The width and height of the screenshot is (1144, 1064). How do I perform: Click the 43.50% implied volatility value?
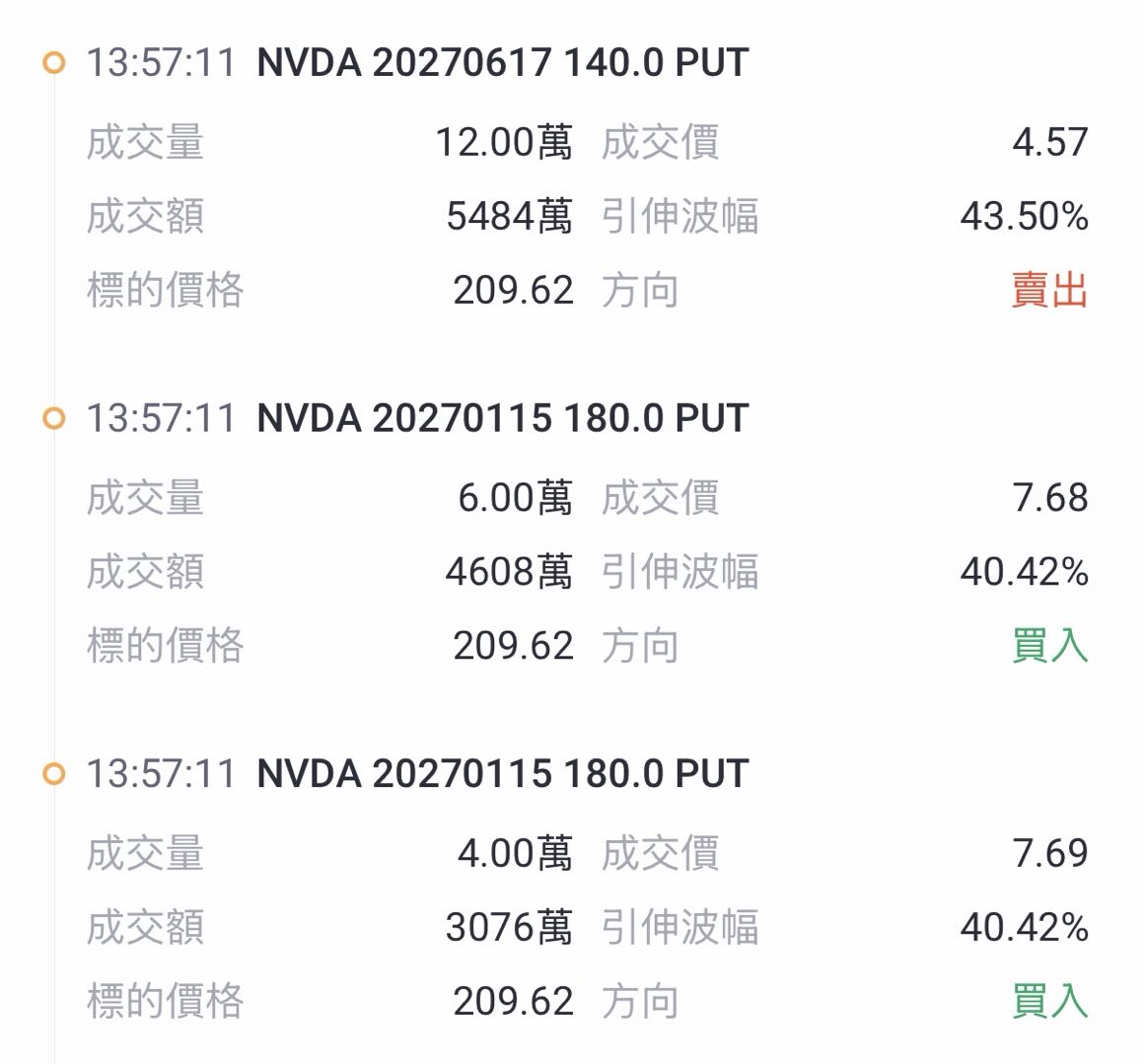point(1024,217)
